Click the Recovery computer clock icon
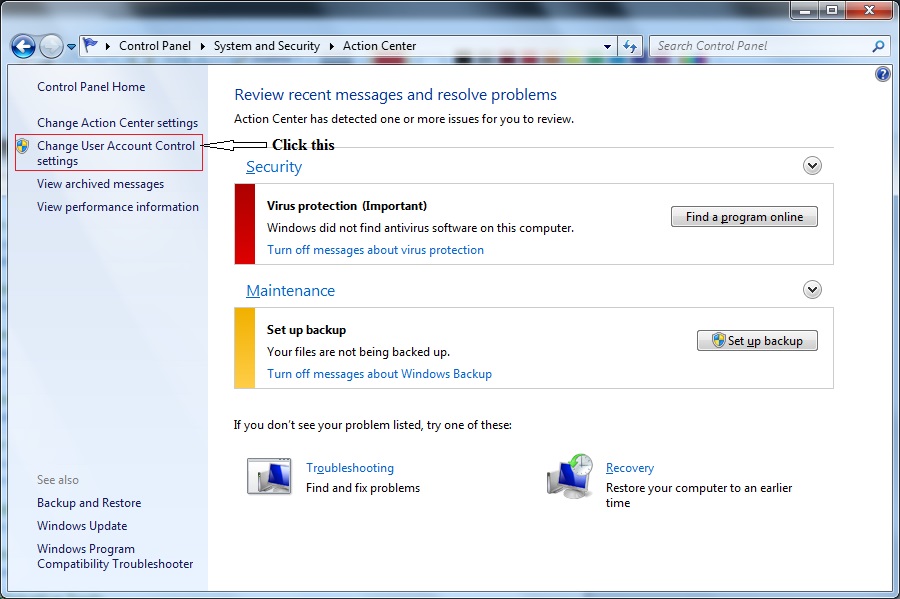 point(570,476)
